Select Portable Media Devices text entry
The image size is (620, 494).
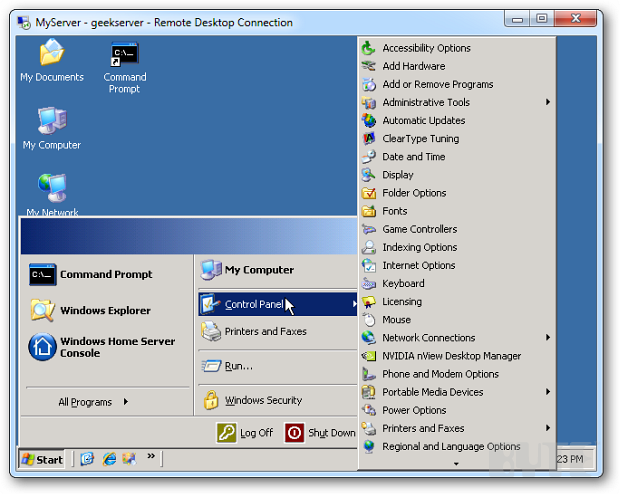[433, 392]
